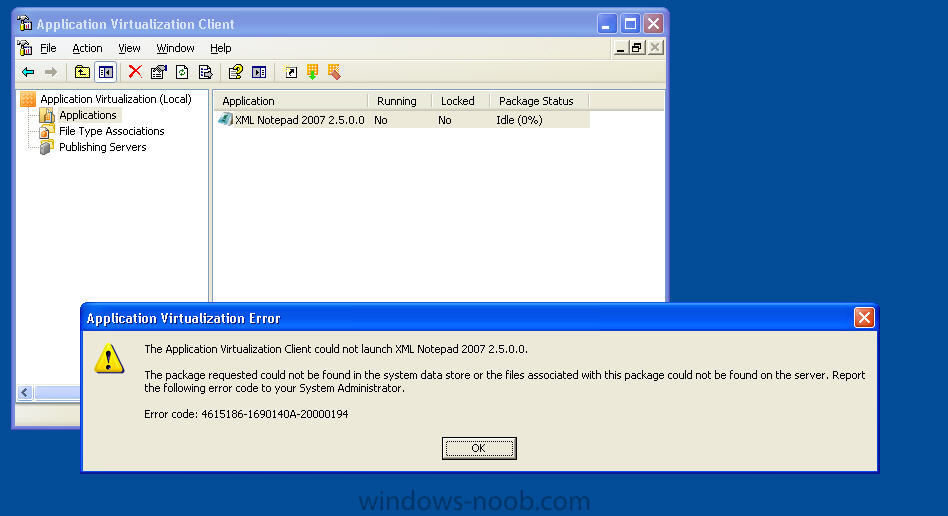Click the Forward arrow in the toolbar
The image size is (948, 516).
[x=51, y=72]
